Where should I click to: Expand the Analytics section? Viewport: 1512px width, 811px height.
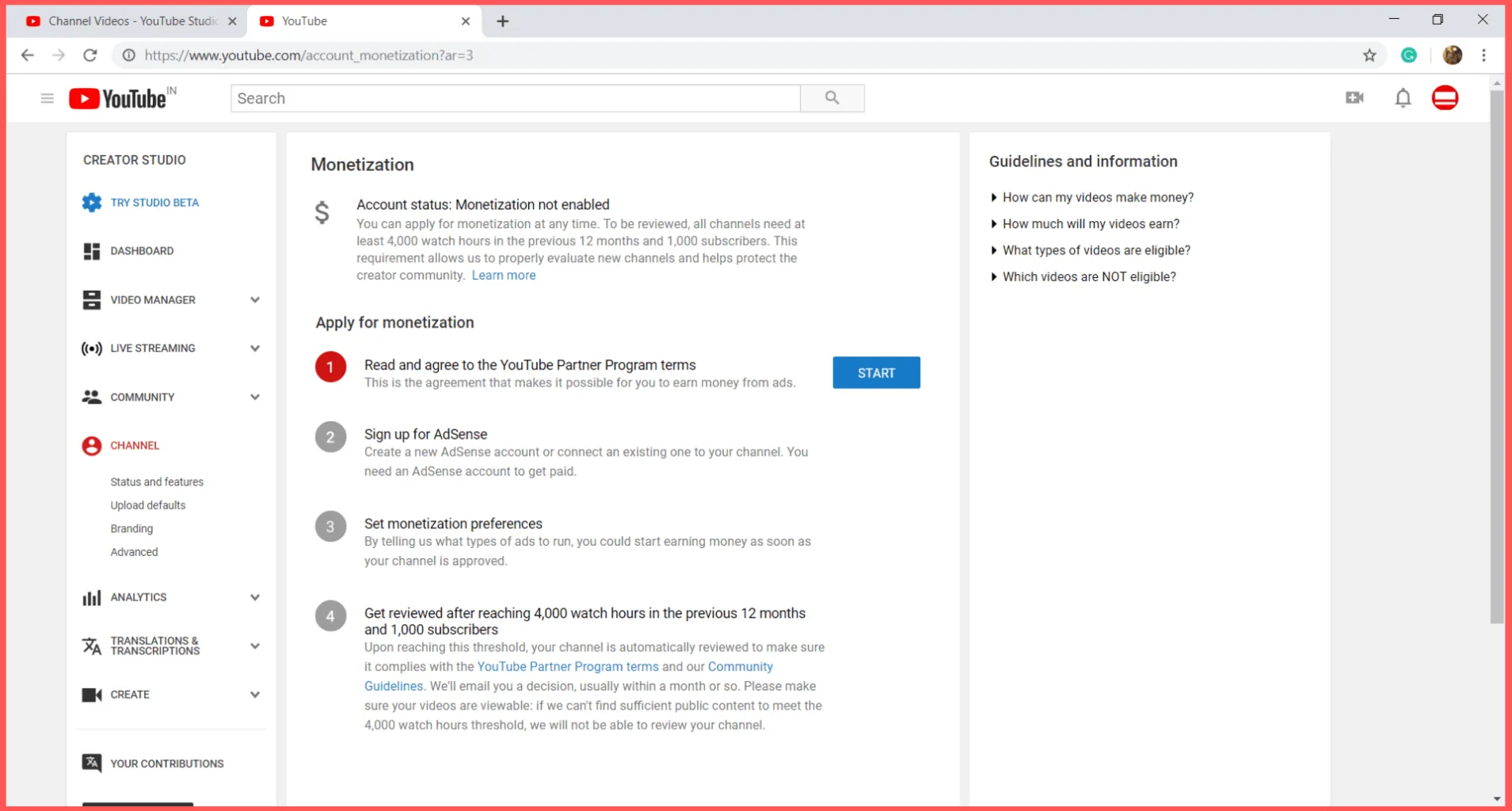[255, 597]
